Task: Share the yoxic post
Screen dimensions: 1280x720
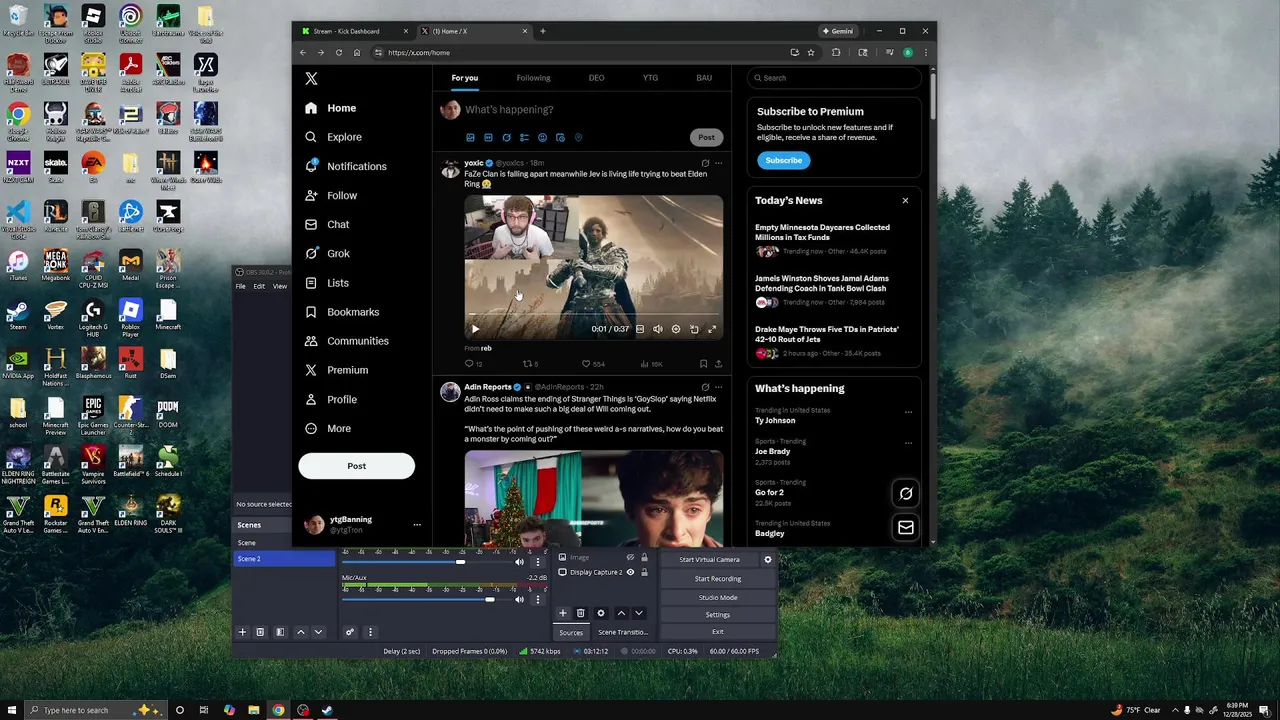Action: (718, 364)
